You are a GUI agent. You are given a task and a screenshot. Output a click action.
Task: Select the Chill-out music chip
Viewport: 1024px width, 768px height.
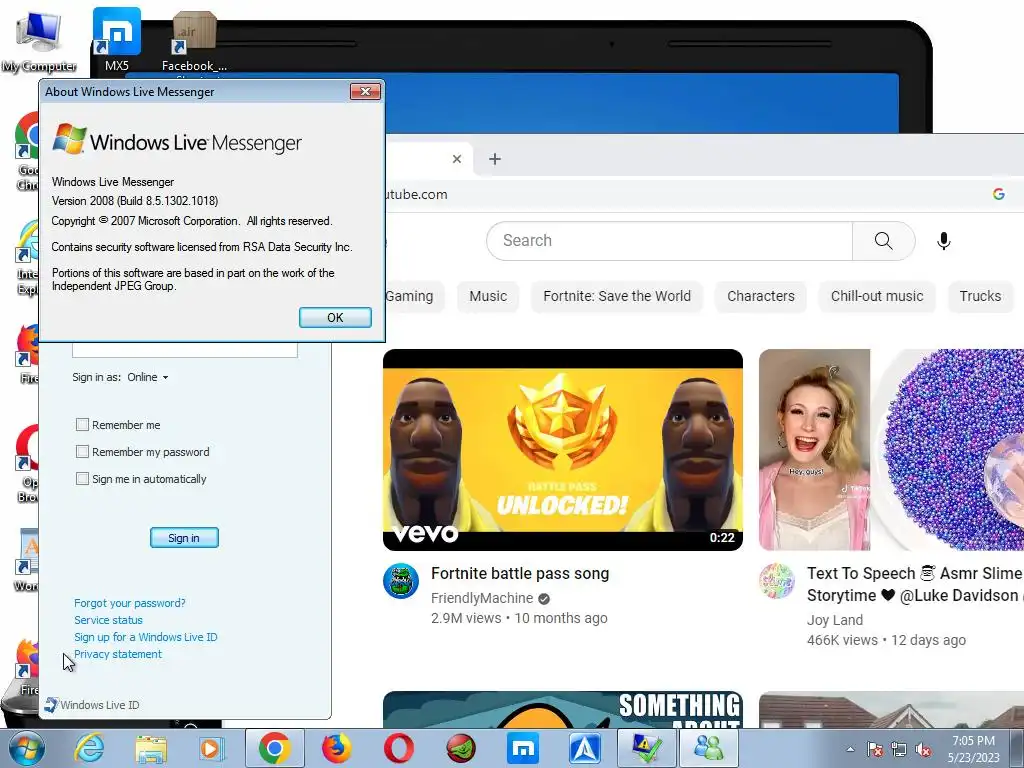877,296
